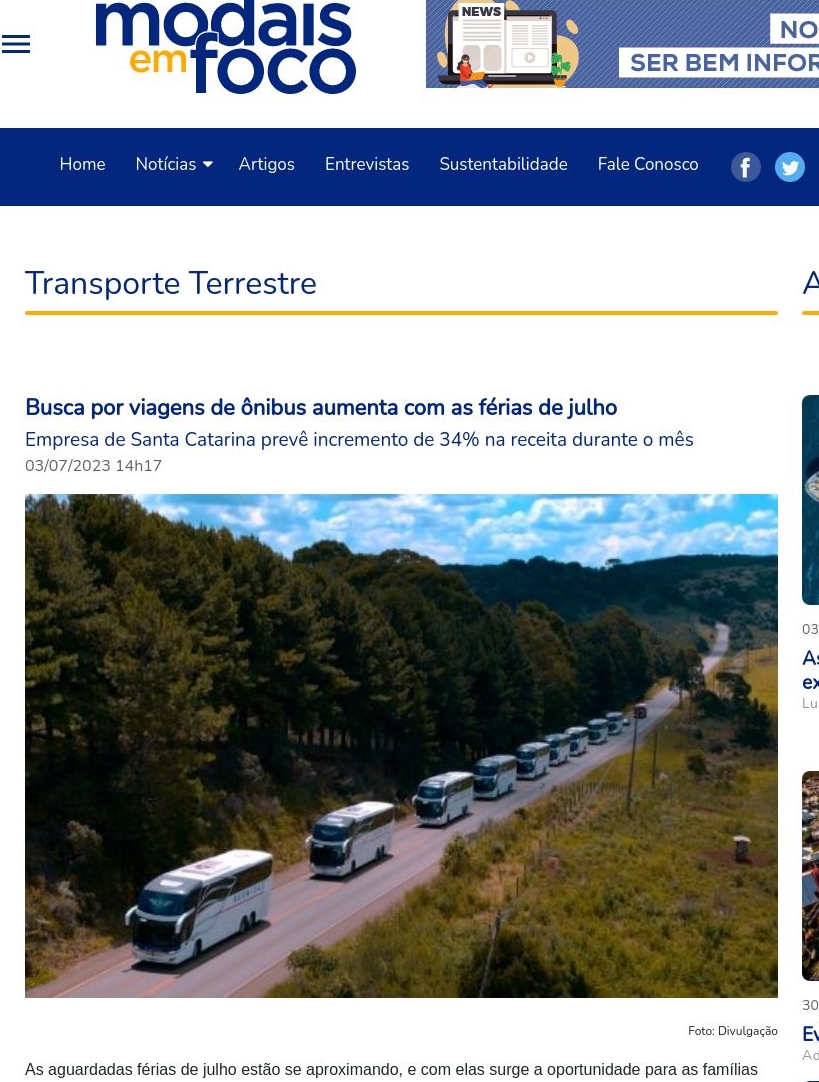The image size is (819, 1082).
Task: Click the Santa Catarina 34% subtitle
Action: click(x=359, y=440)
